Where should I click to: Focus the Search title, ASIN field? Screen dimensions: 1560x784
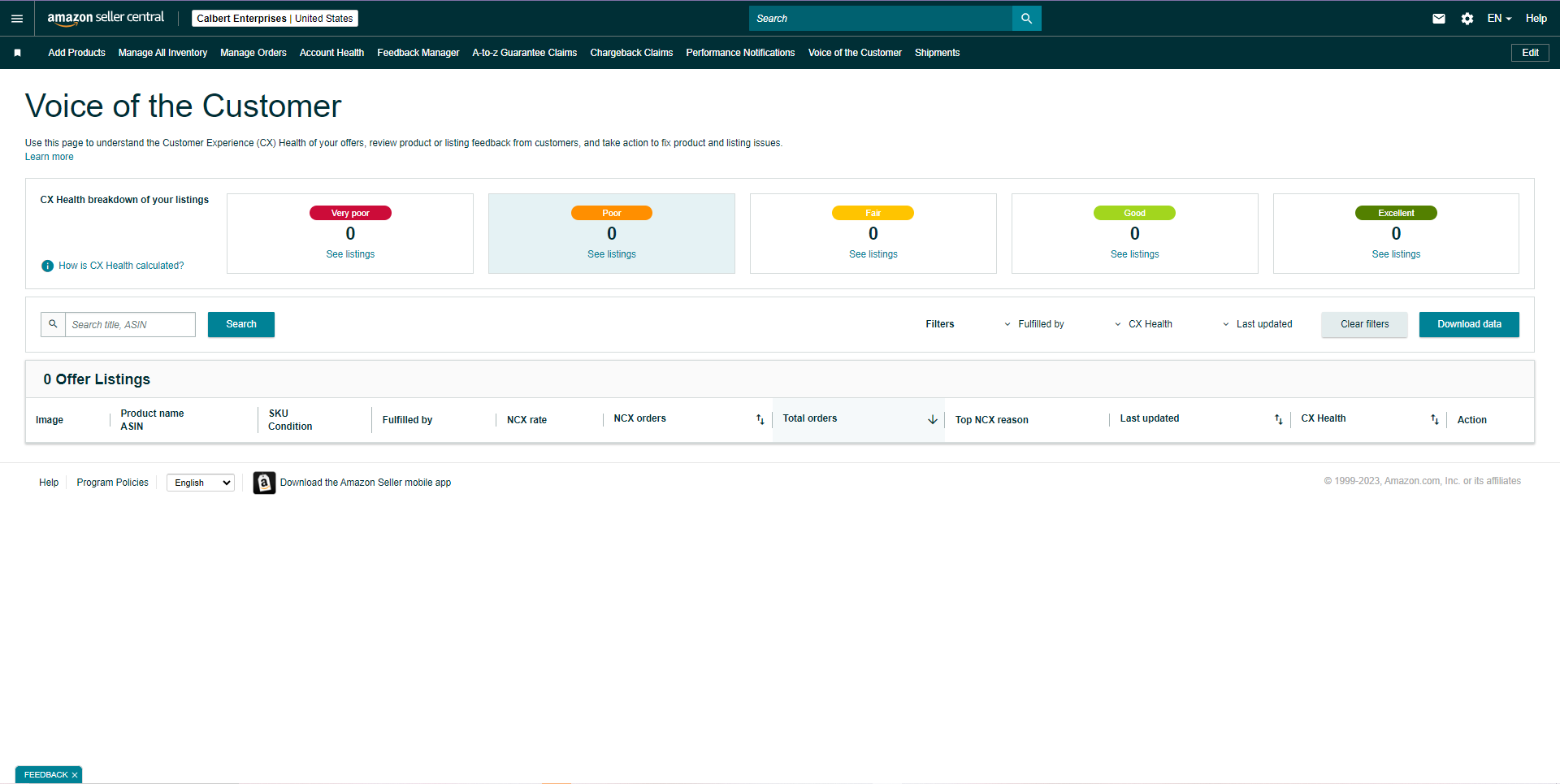(x=130, y=324)
